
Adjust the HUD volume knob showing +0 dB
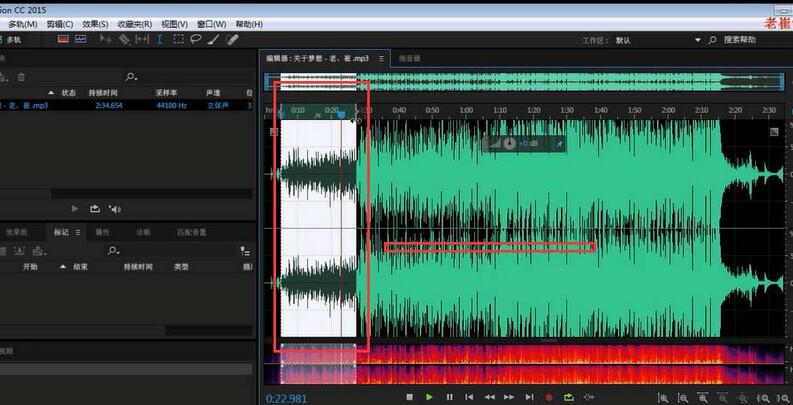point(509,144)
